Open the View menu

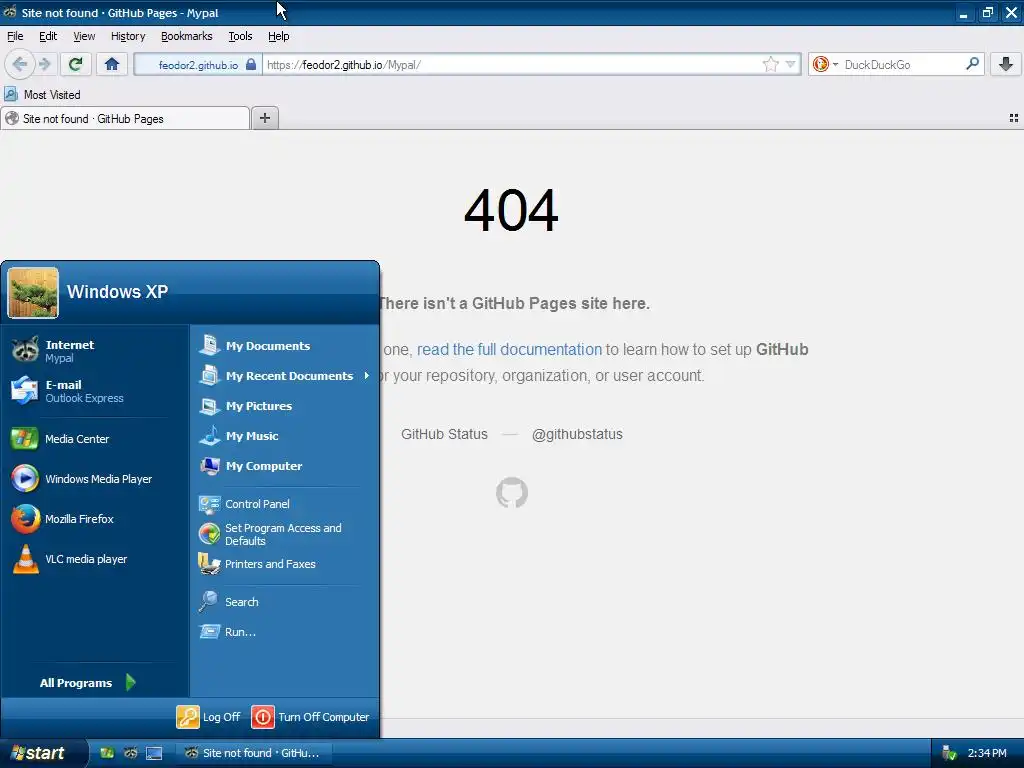click(84, 36)
